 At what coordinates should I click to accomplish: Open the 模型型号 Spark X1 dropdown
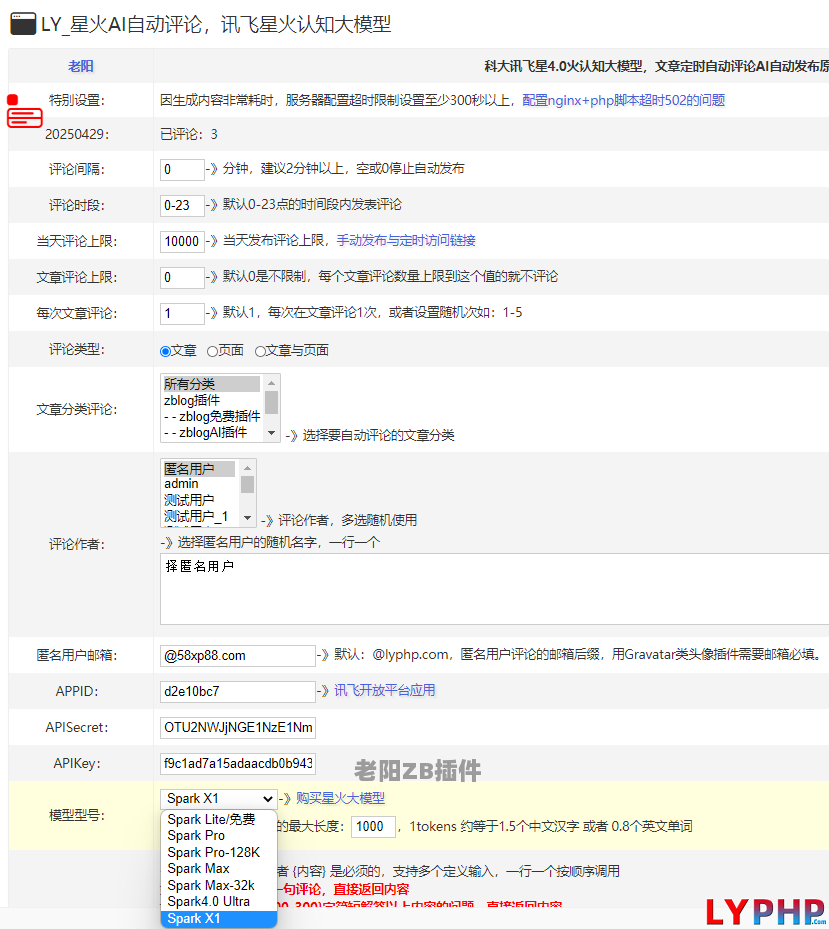click(219, 799)
